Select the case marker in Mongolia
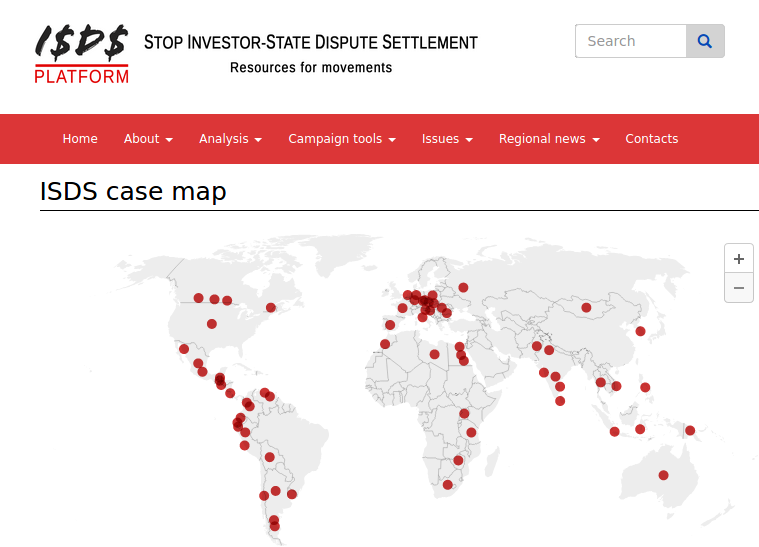759x547 pixels. click(x=586, y=307)
